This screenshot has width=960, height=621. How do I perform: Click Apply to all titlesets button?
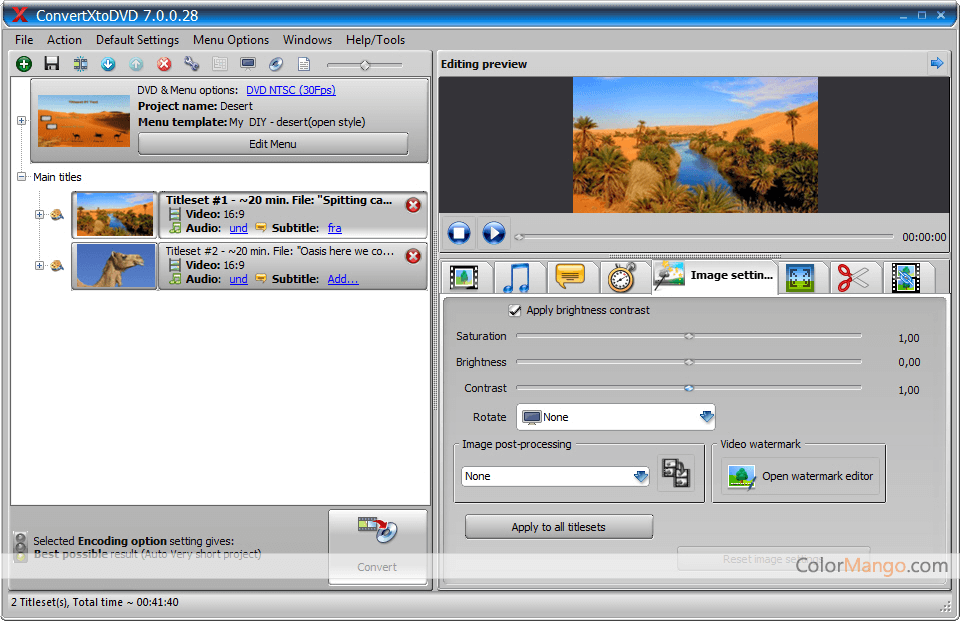coord(558,527)
